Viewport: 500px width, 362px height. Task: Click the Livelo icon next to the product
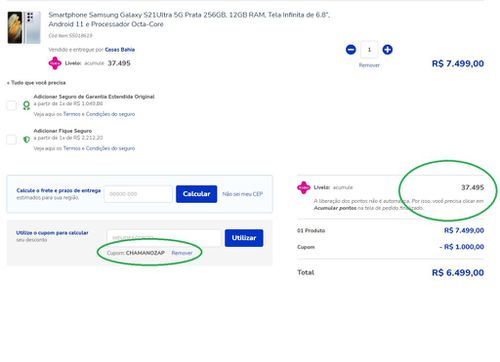(55, 63)
